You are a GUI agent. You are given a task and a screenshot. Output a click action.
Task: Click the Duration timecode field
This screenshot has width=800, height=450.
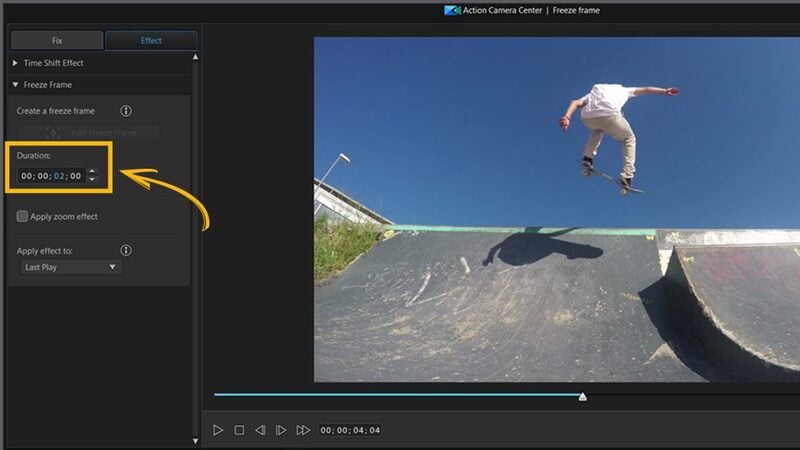tap(51, 176)
